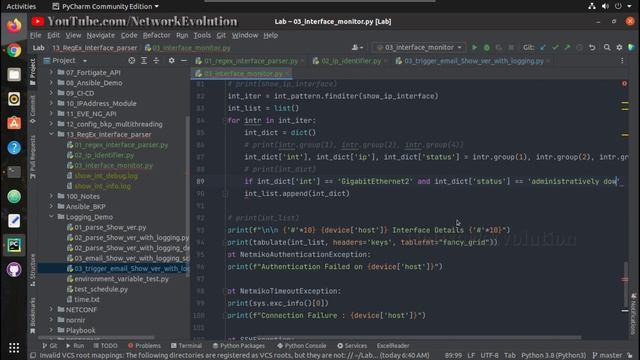Screen dimensions: 640x360
Task: Open show_int_debug.log file
Action: pyautogui.click(x=106, y=176)
